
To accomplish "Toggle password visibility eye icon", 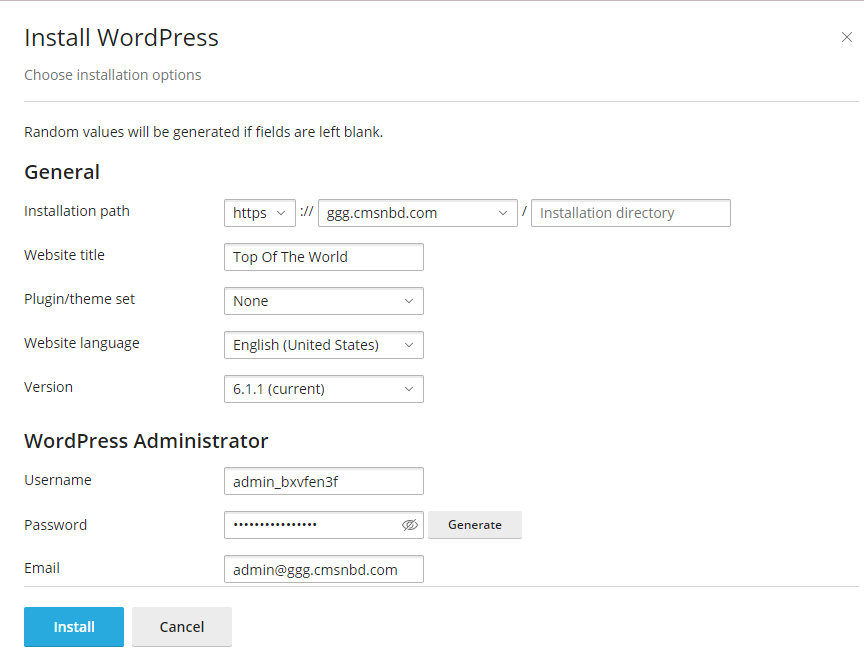I will [409, 525].
